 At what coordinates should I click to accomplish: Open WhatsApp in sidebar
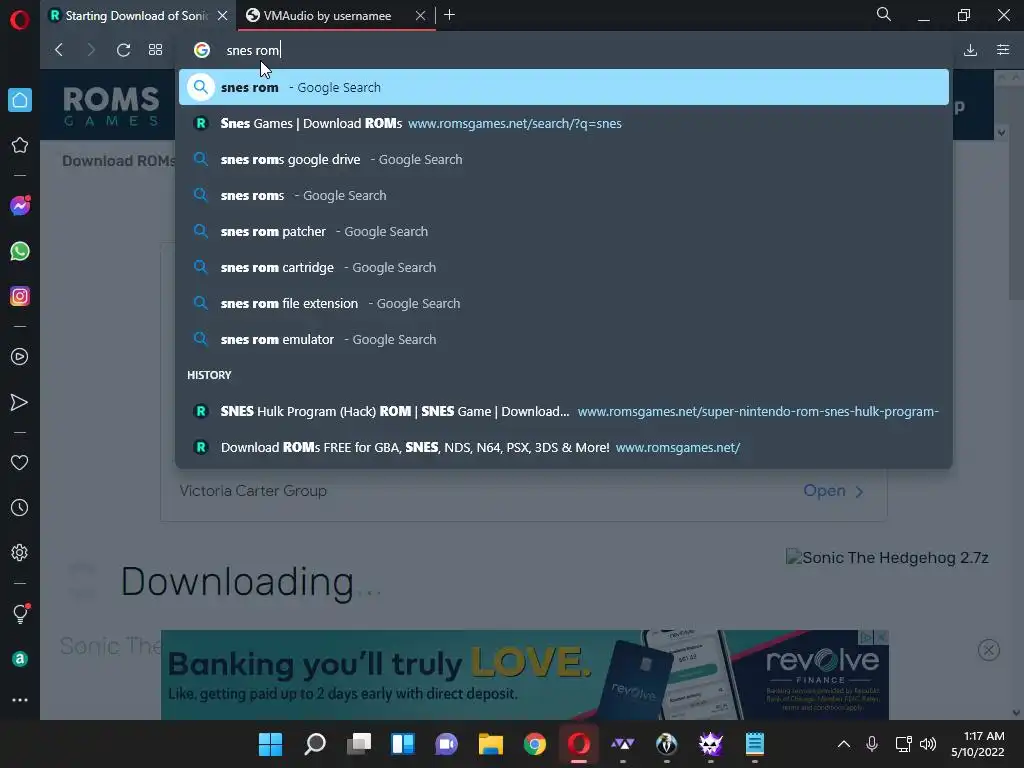pyautogui.click(x=20, y=251)
